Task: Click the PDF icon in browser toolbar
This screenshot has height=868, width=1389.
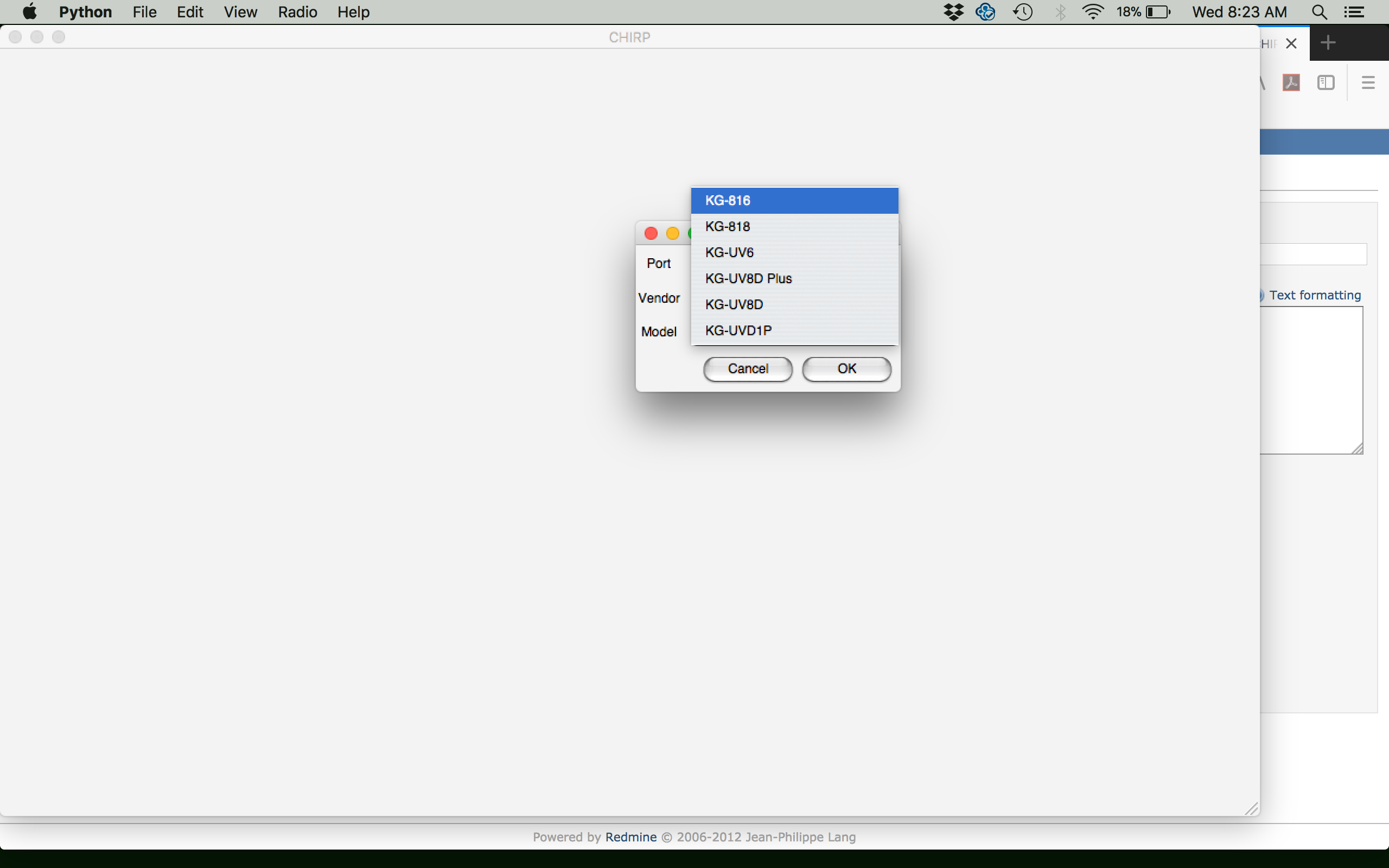Action: coord(1291,82)
